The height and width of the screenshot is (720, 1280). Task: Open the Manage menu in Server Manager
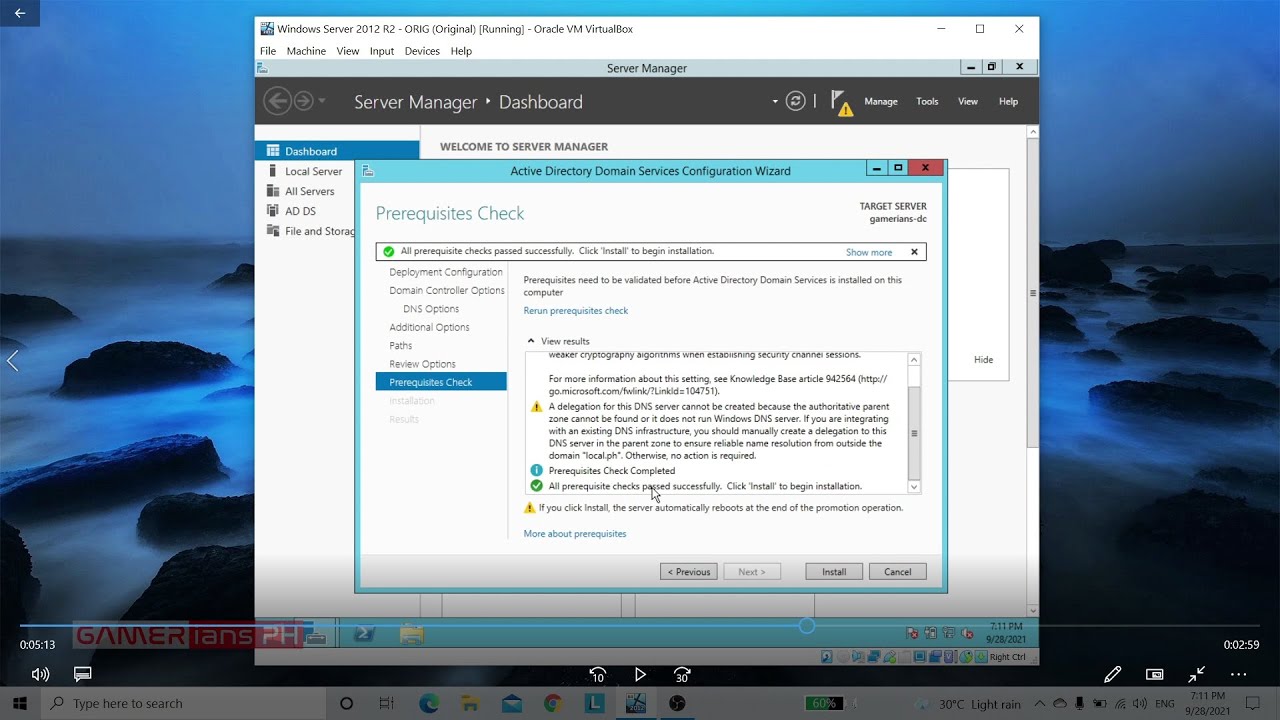pyautogui.click(x=881, y=101)
